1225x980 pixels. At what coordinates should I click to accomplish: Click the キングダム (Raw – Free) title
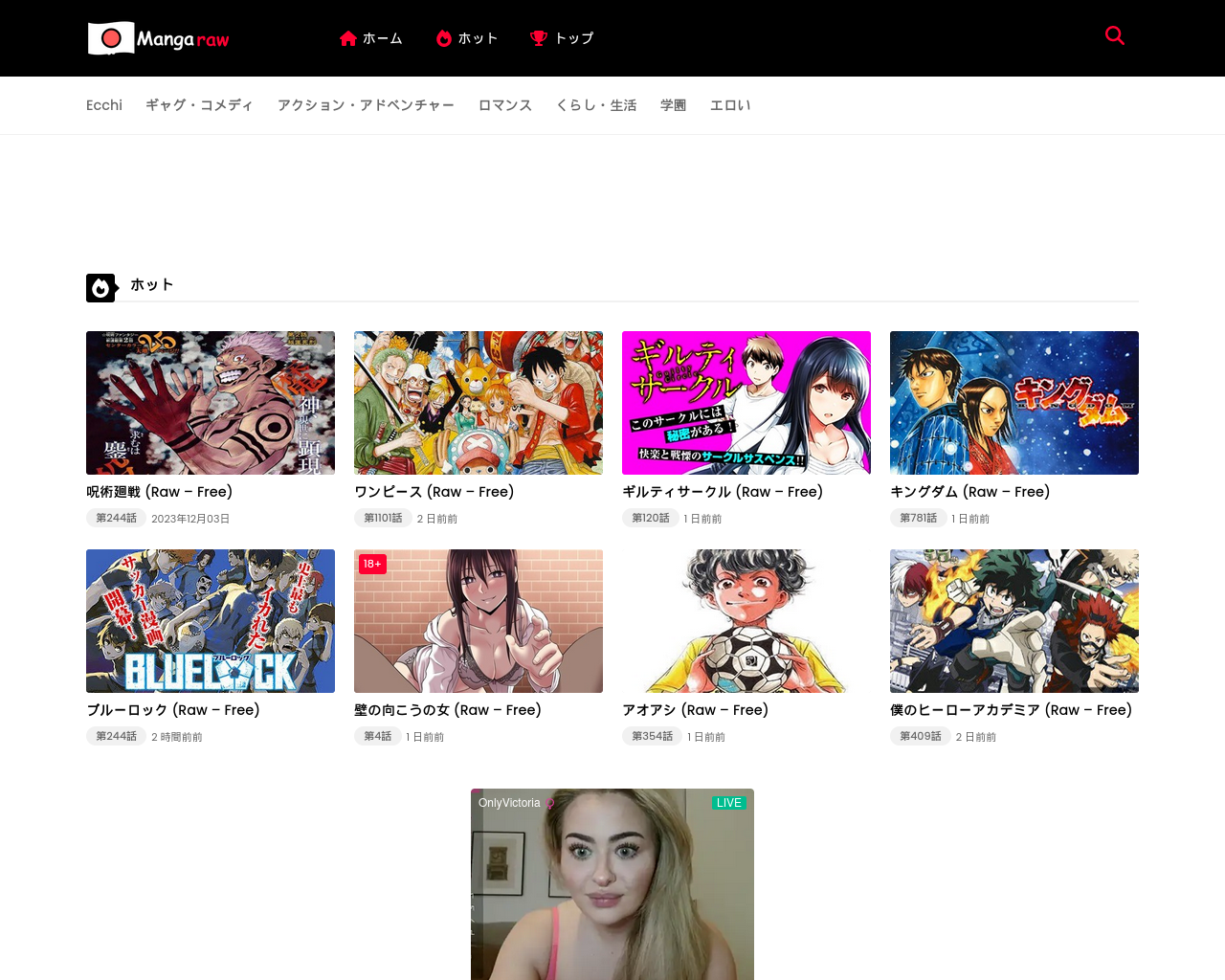click(970, 492)
